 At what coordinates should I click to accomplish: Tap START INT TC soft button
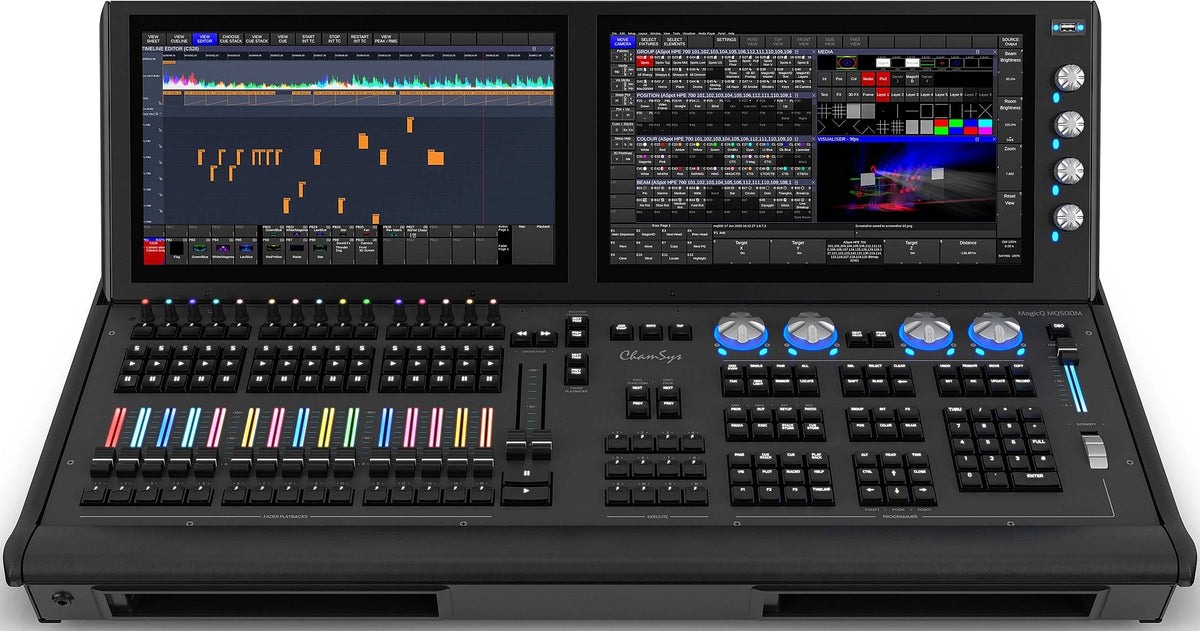(308, 39)
